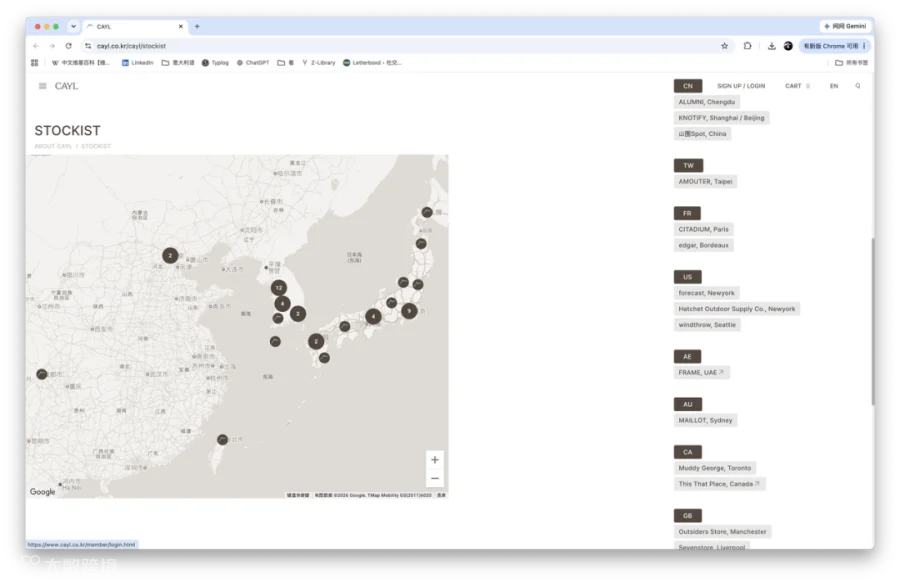Click the new Chrome version available button
The width and height of the screenshot is (900, 583).
coord(834,46)
